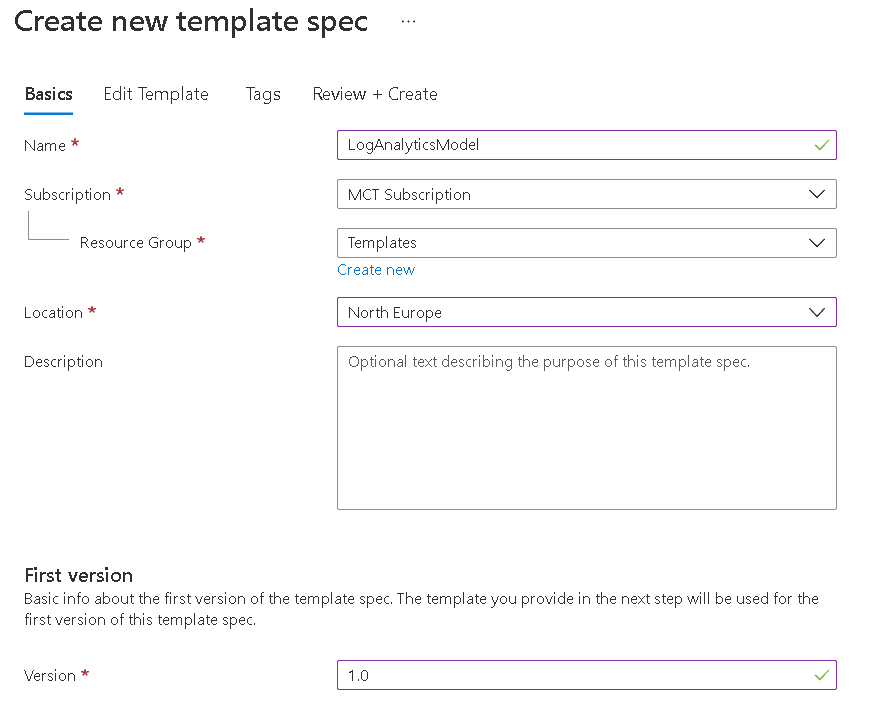This screenshot has width=893, height=706.
Task: Click the chevron arrow on Location field
Action: 817,312
